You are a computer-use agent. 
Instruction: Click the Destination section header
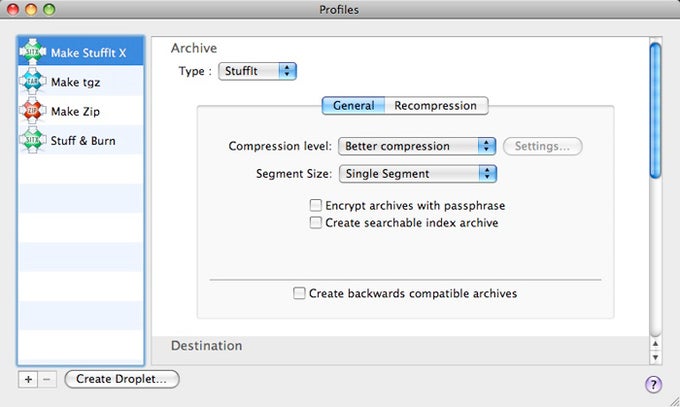(206, 345)
